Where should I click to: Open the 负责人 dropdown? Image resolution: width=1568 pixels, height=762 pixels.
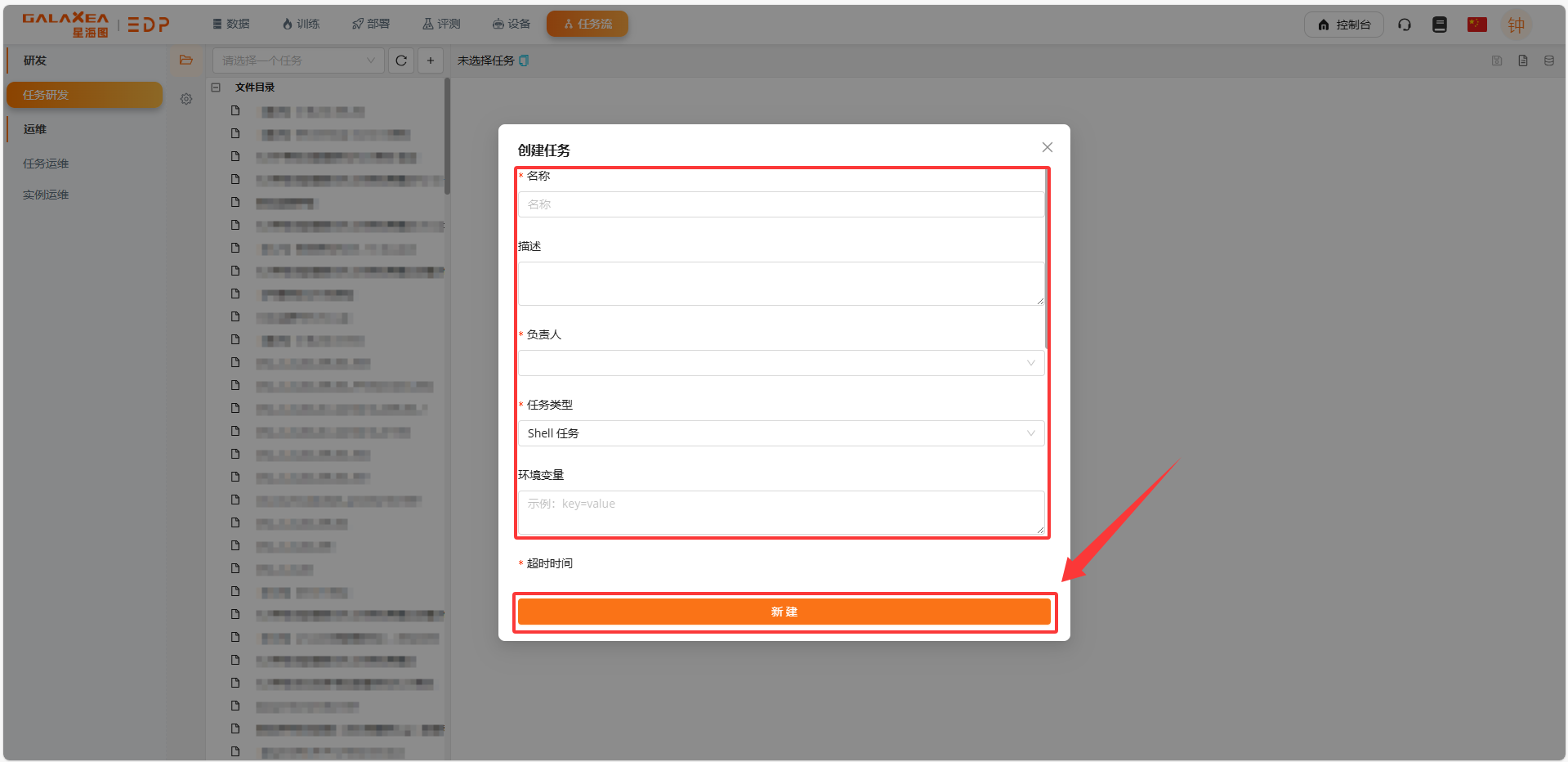[780, 363]
